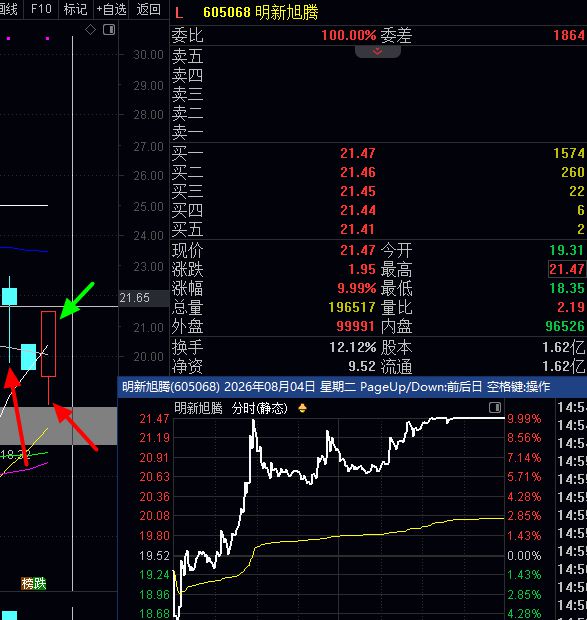Toggle the side panel icon above K-line chart
Screen dimensions: 587x620
click(x=109, y=29)
